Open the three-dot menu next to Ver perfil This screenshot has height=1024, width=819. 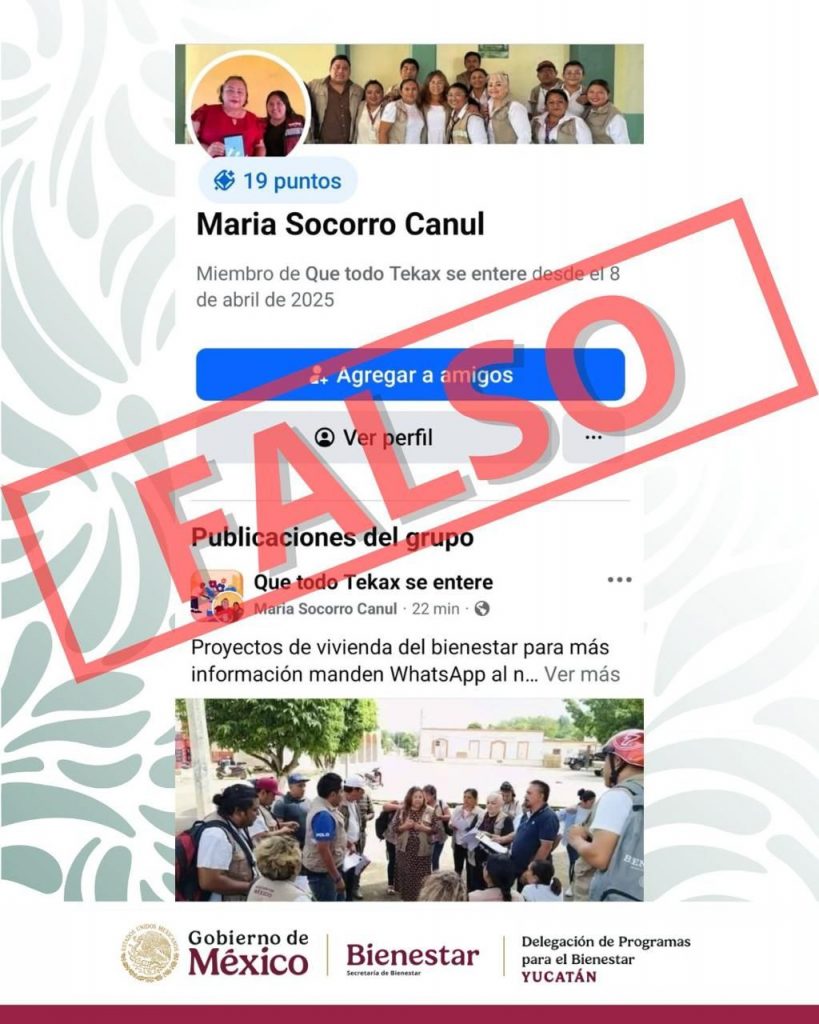click(593, 438)
